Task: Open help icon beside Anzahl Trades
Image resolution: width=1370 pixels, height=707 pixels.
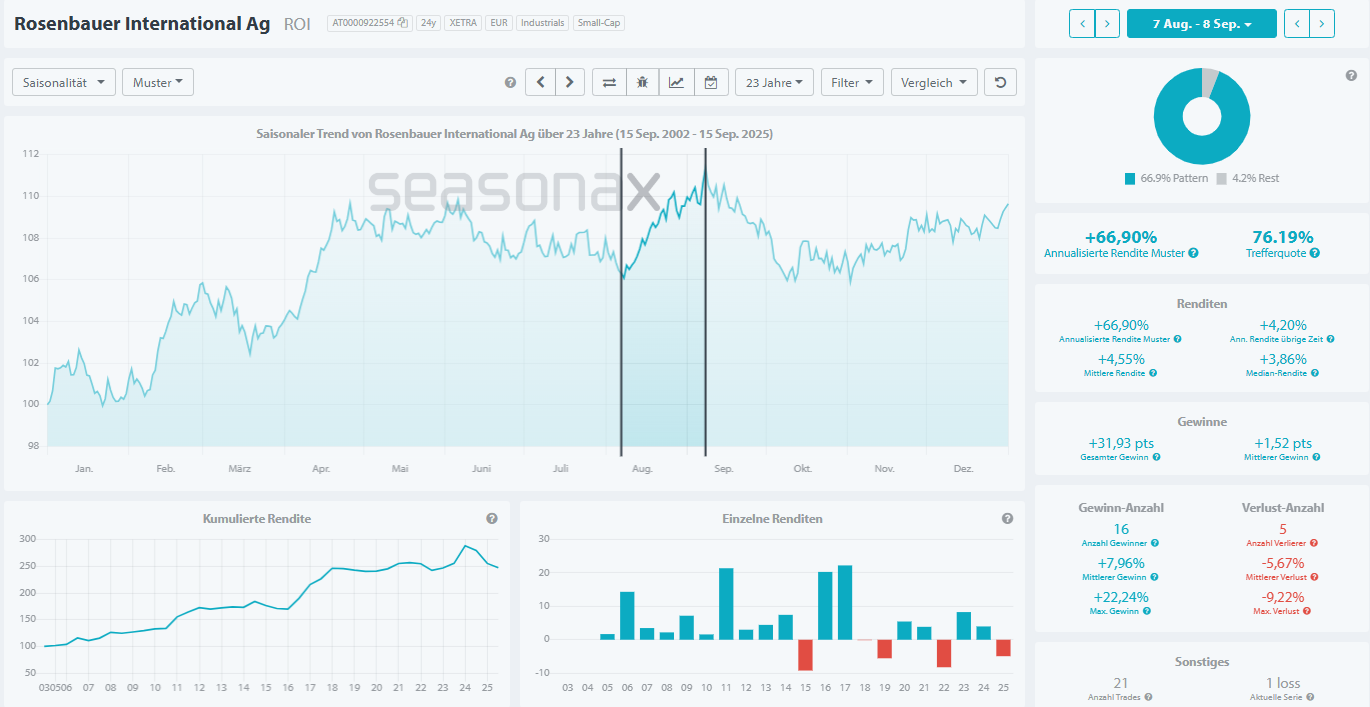Action: pos(1148,697)
